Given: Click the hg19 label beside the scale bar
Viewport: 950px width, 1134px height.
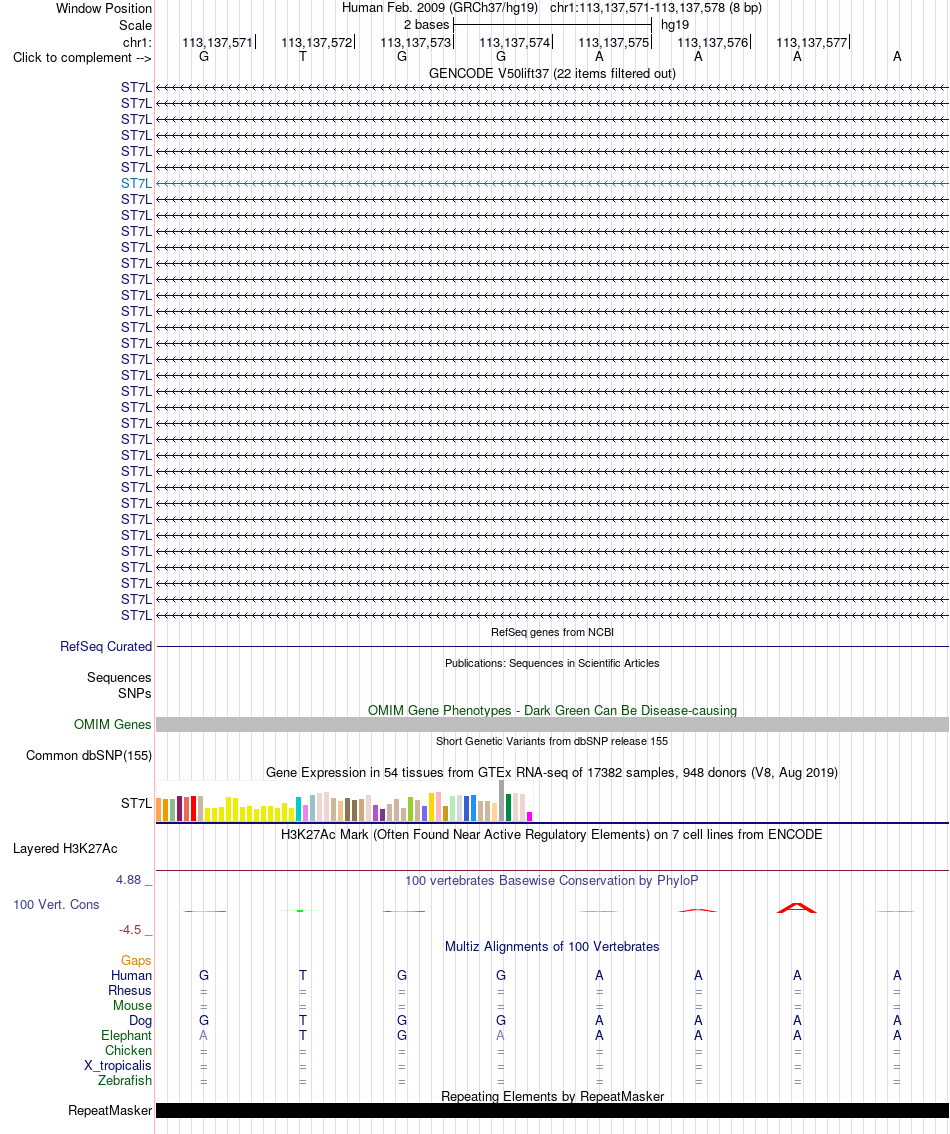Looking at the screenshot, I should tap(675, 25).
